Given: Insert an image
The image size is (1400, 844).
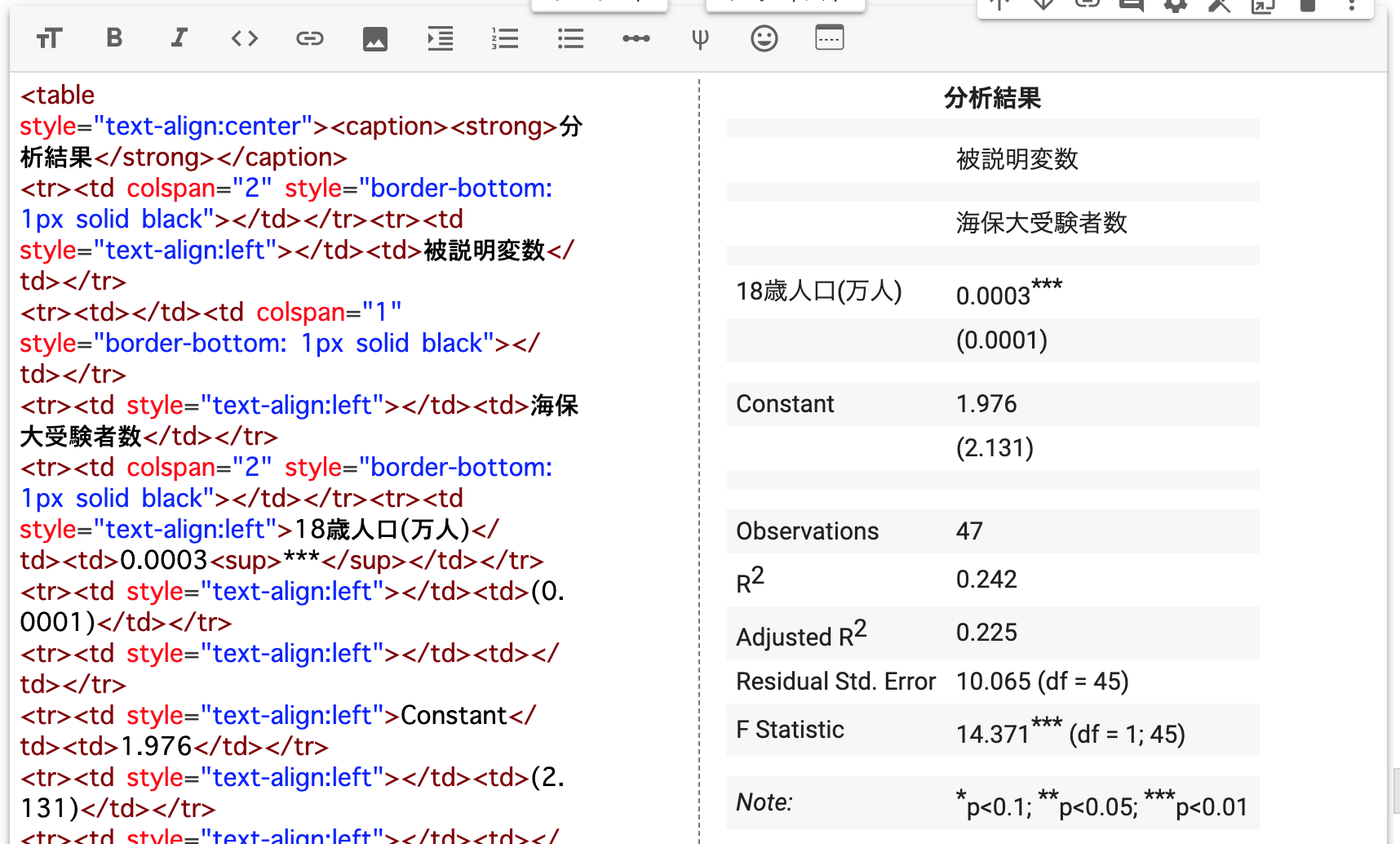Looking at the screenshot, I should click(374, 38).
